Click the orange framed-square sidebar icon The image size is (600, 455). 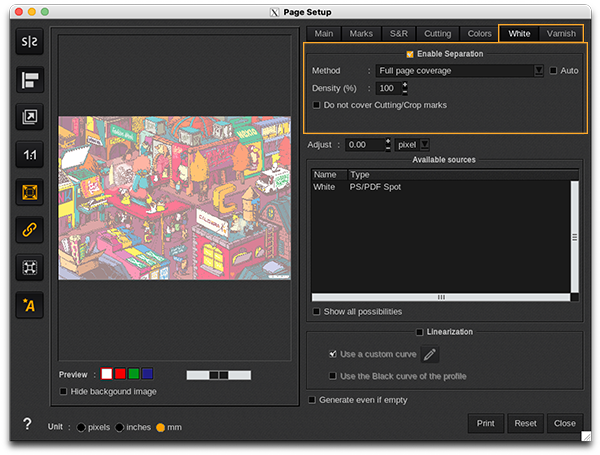tap(29, 192)
